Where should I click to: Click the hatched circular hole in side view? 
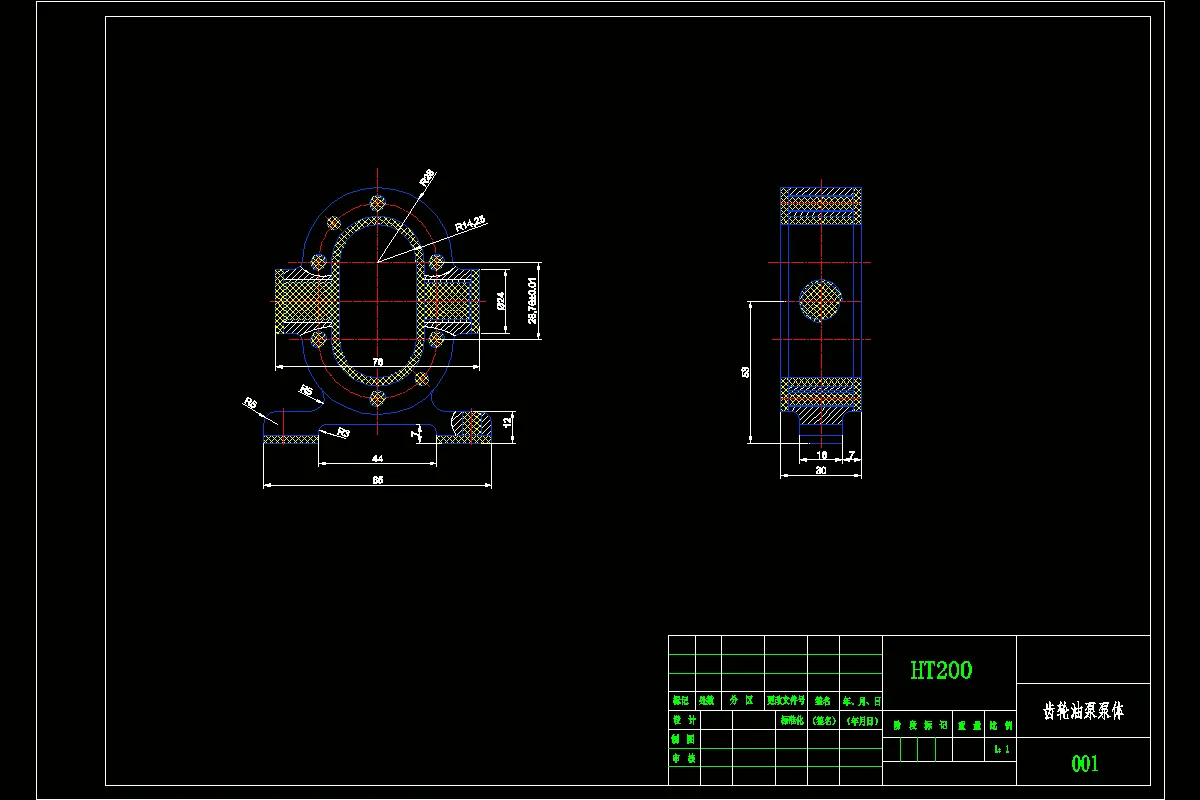820,300
